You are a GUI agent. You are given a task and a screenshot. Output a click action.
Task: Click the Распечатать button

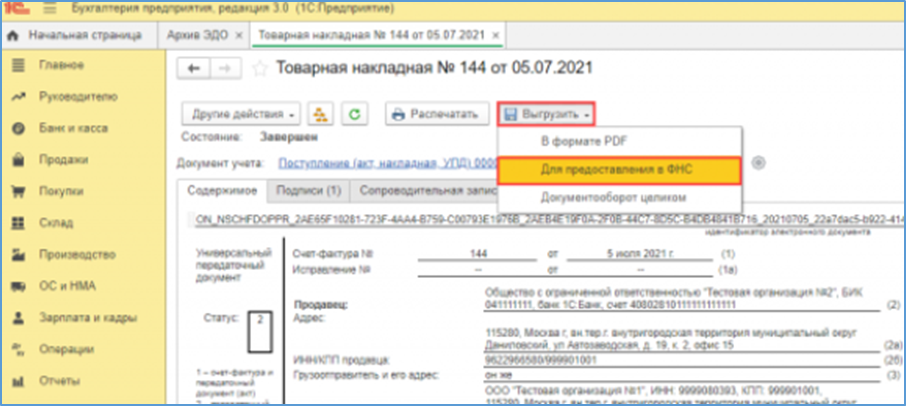coord(437,114)
